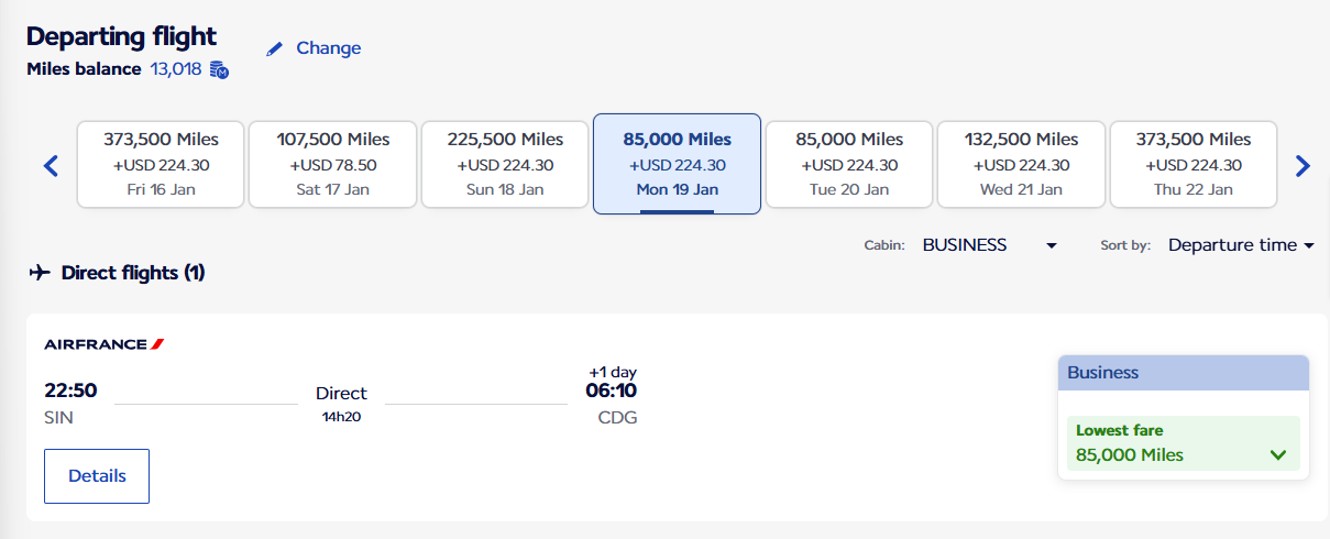The height and width of the screenshot is (539, 1330).
Task: Choose Sun 18 Jan date option
Action: click(505, 165)
